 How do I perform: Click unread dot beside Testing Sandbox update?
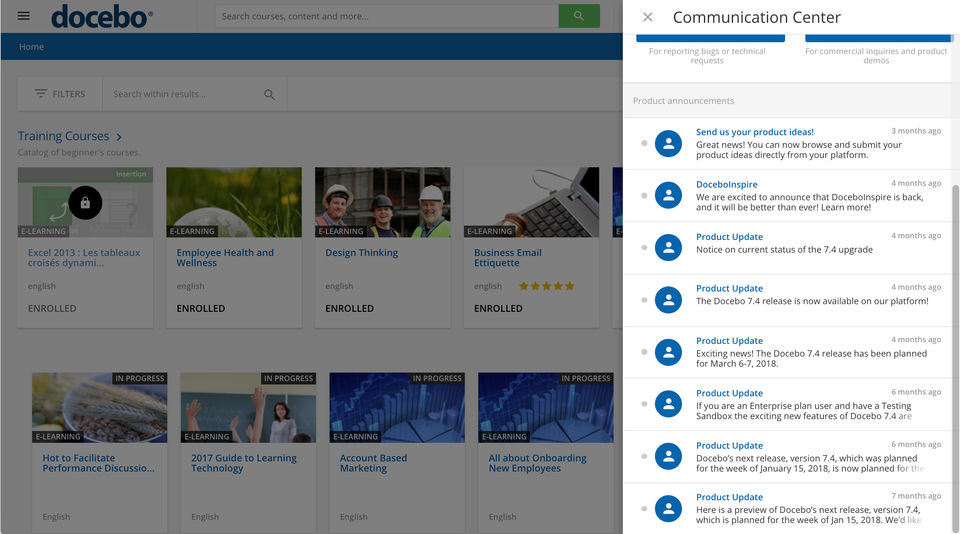tap(643, 404)
